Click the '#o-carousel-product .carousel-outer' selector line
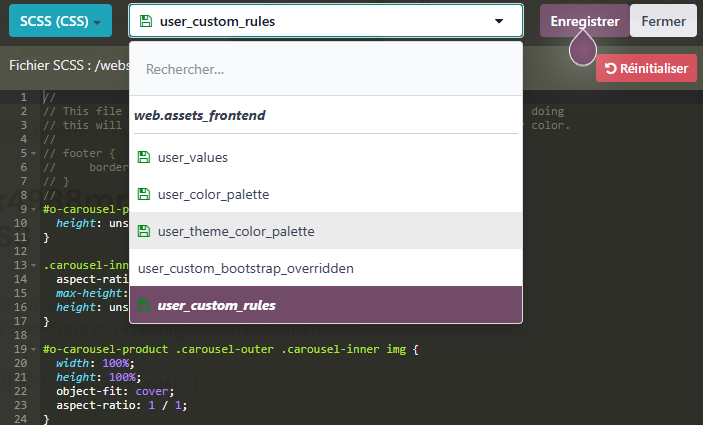This screenshot has height=425, width=703. coord(231,349)
